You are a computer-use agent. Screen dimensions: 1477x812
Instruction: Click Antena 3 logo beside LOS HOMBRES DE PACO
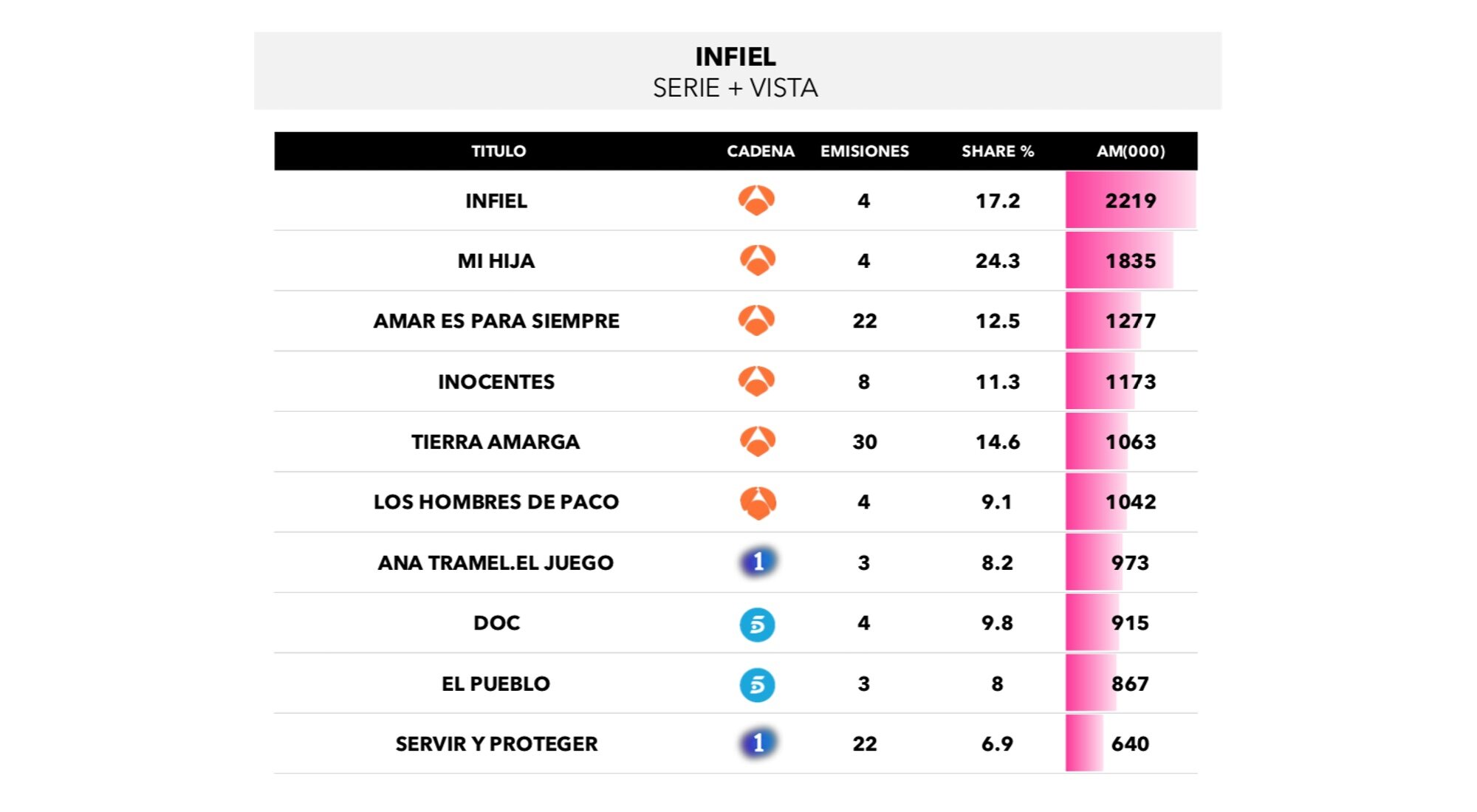pos(757,503)
